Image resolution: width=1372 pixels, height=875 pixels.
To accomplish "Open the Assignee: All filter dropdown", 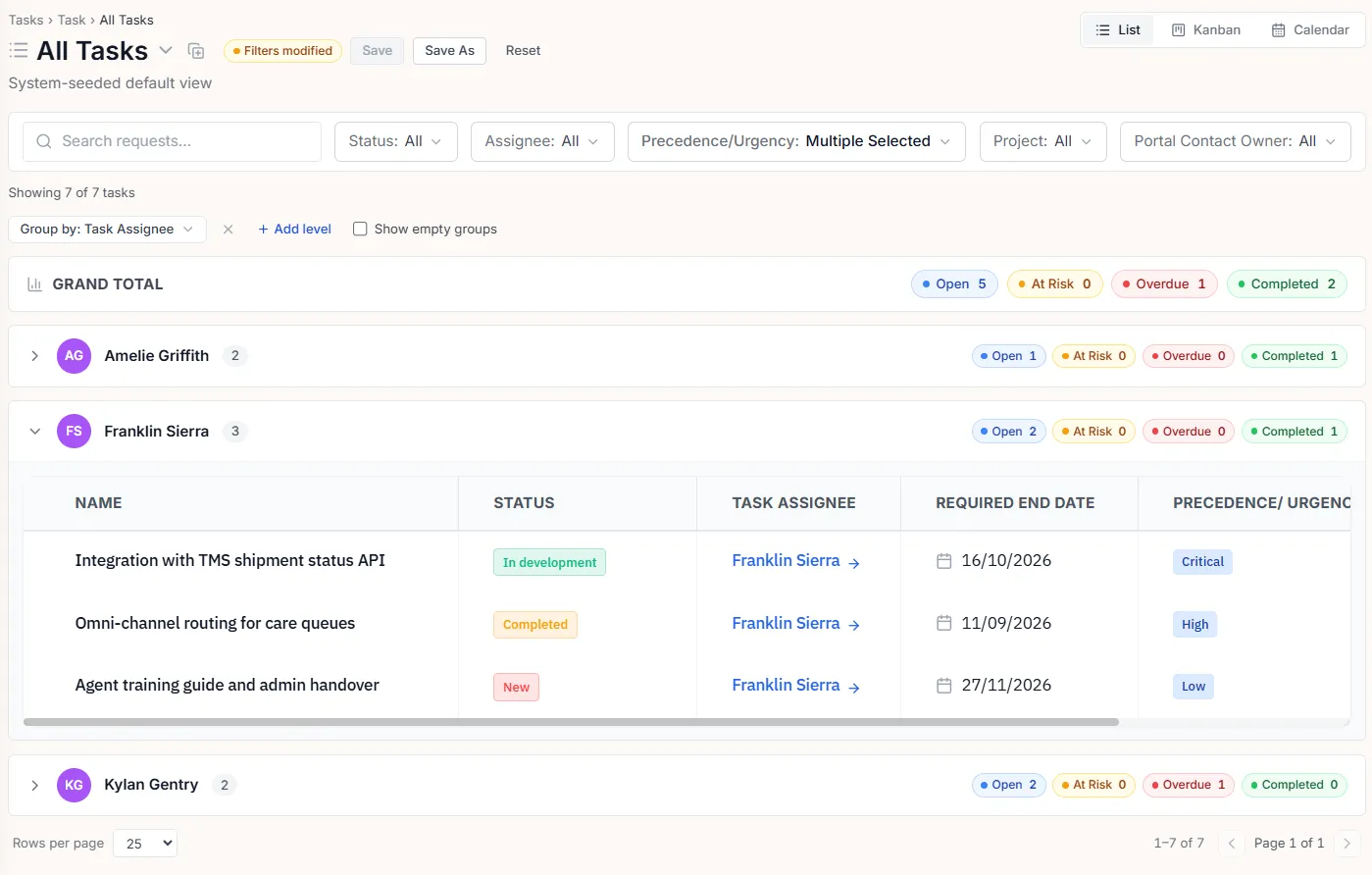I will [542, 141].
